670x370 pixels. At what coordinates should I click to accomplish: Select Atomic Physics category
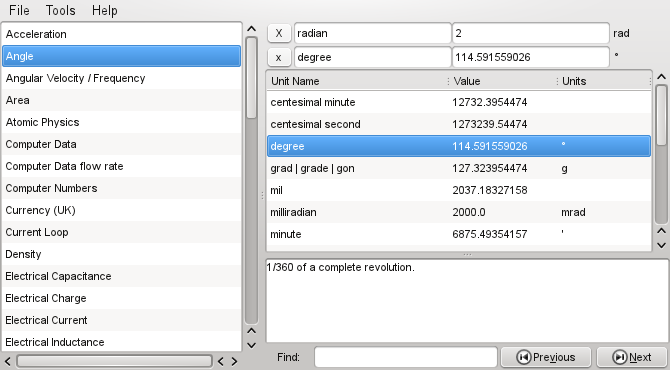click(121, 122)
